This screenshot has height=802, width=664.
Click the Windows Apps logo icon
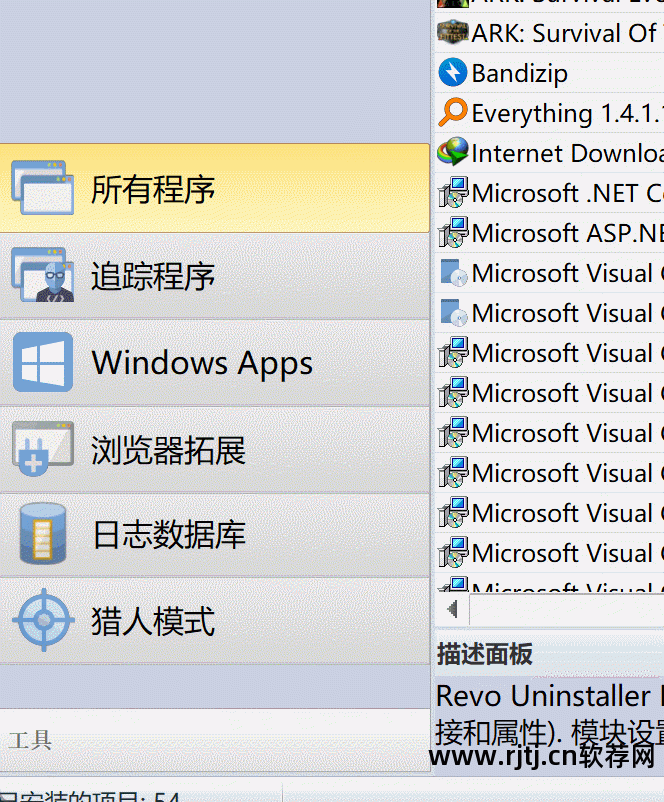pos(43,362)
